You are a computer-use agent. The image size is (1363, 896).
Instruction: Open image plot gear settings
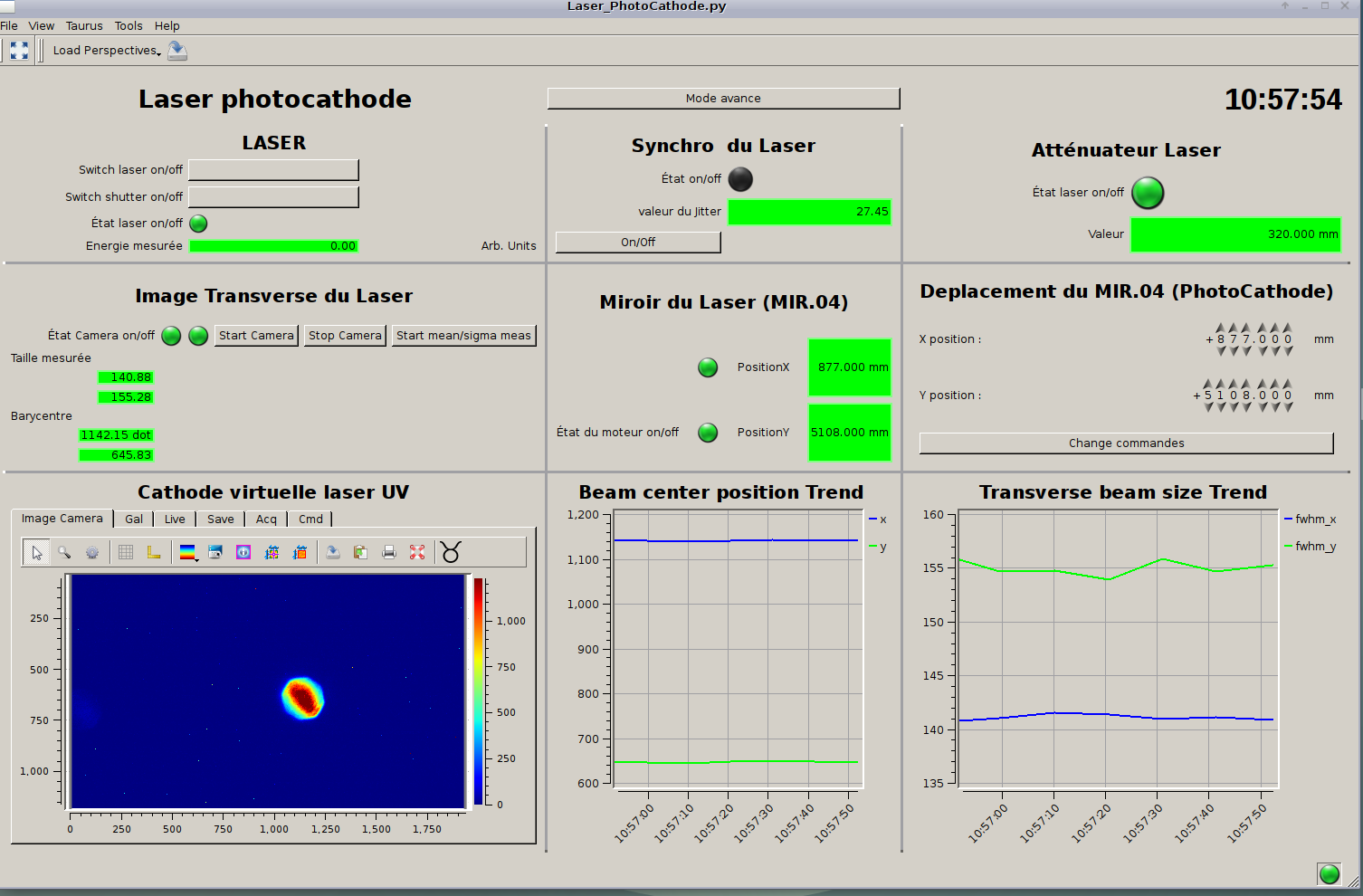(x=92, y=552)
